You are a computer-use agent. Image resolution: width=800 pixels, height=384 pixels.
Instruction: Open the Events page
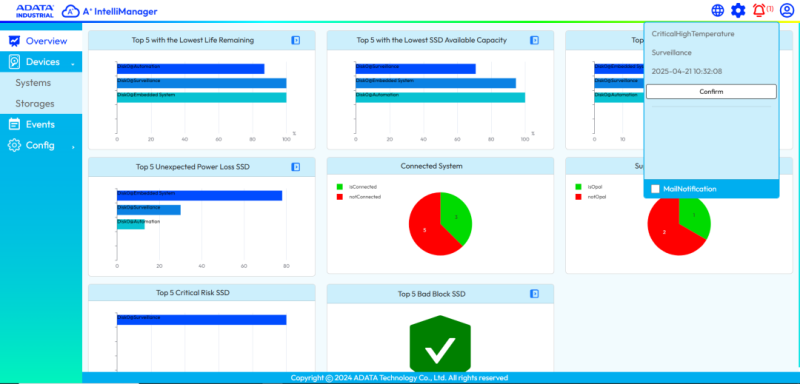pyautogui.click(x=41, y=124)
